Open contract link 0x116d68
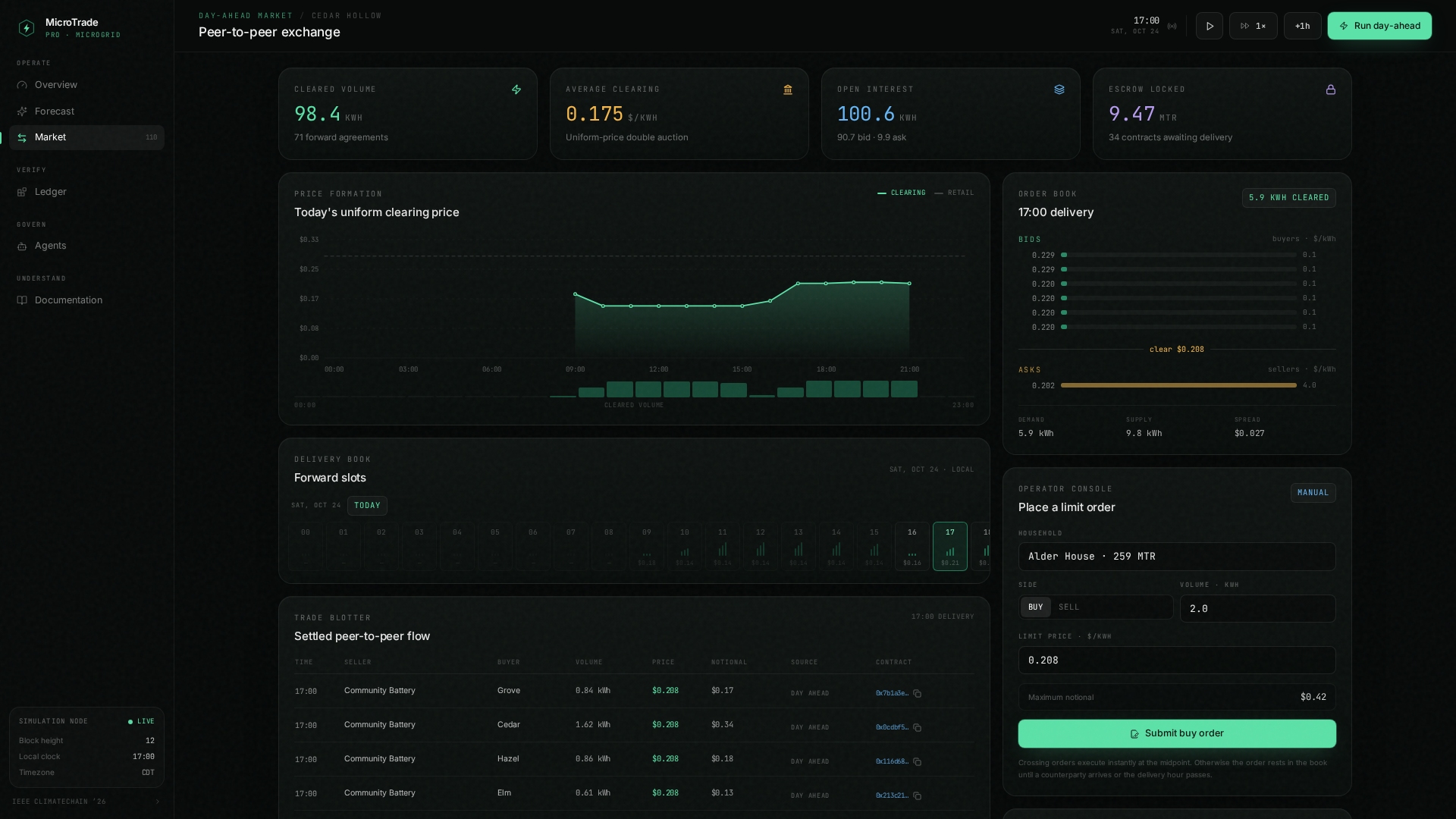Screen dimensions: 1456x819 (892, 762)
